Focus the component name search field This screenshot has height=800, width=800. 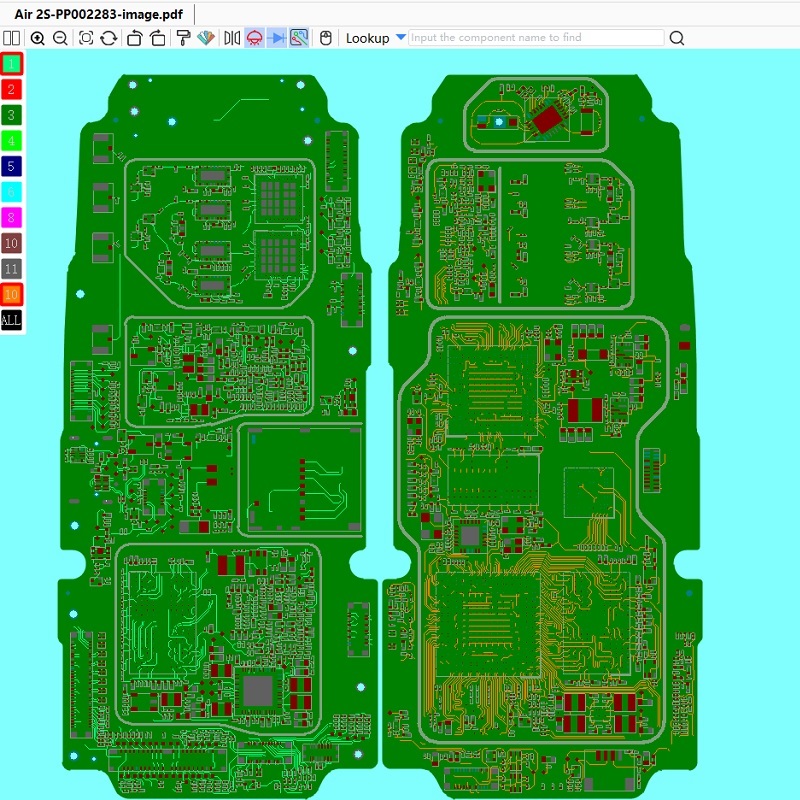pyautogui.click(x=536, y=38)
